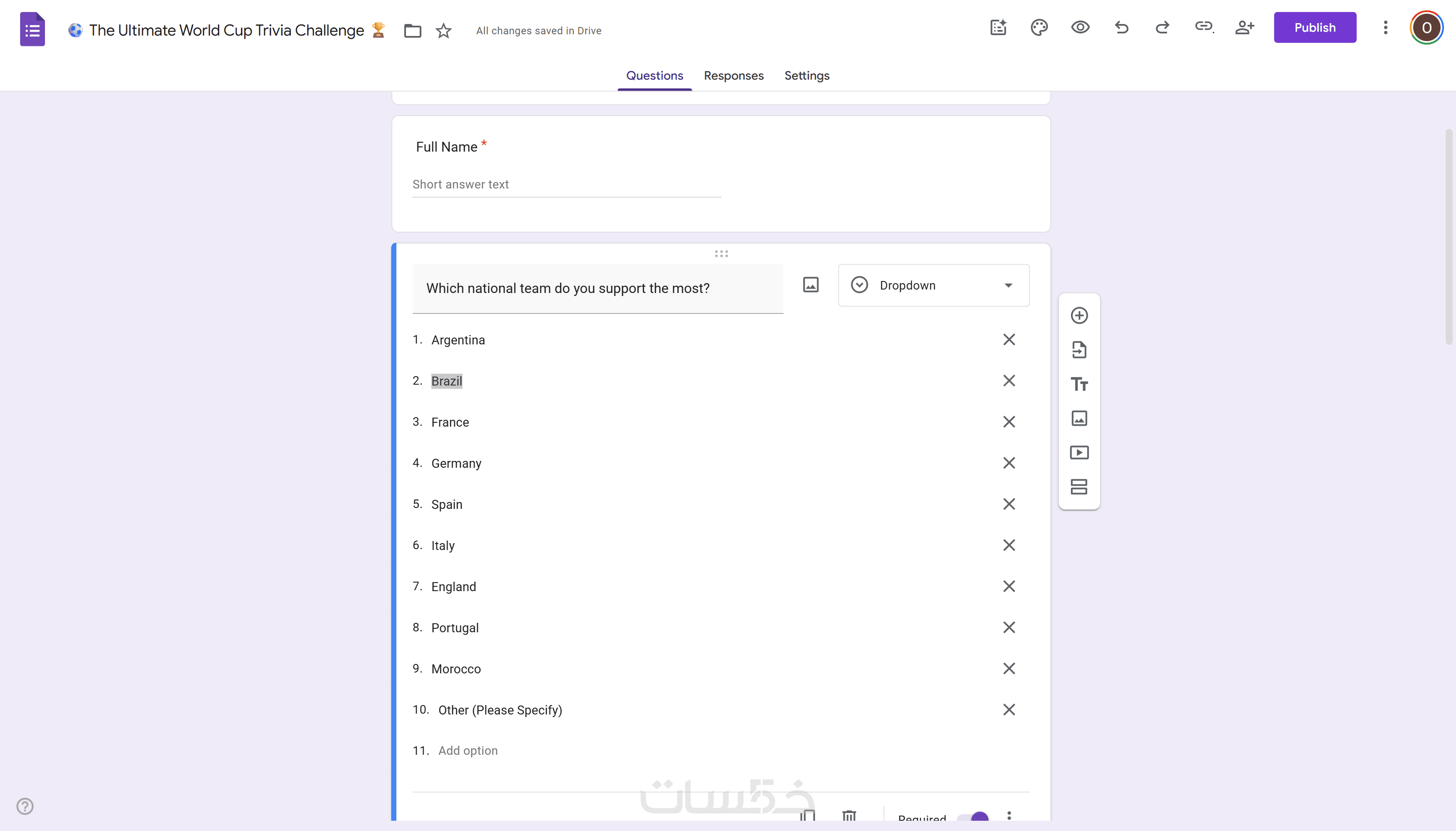The image size is (1456, 831).
Task: Click the Add option field
Action: click(468, 750)
